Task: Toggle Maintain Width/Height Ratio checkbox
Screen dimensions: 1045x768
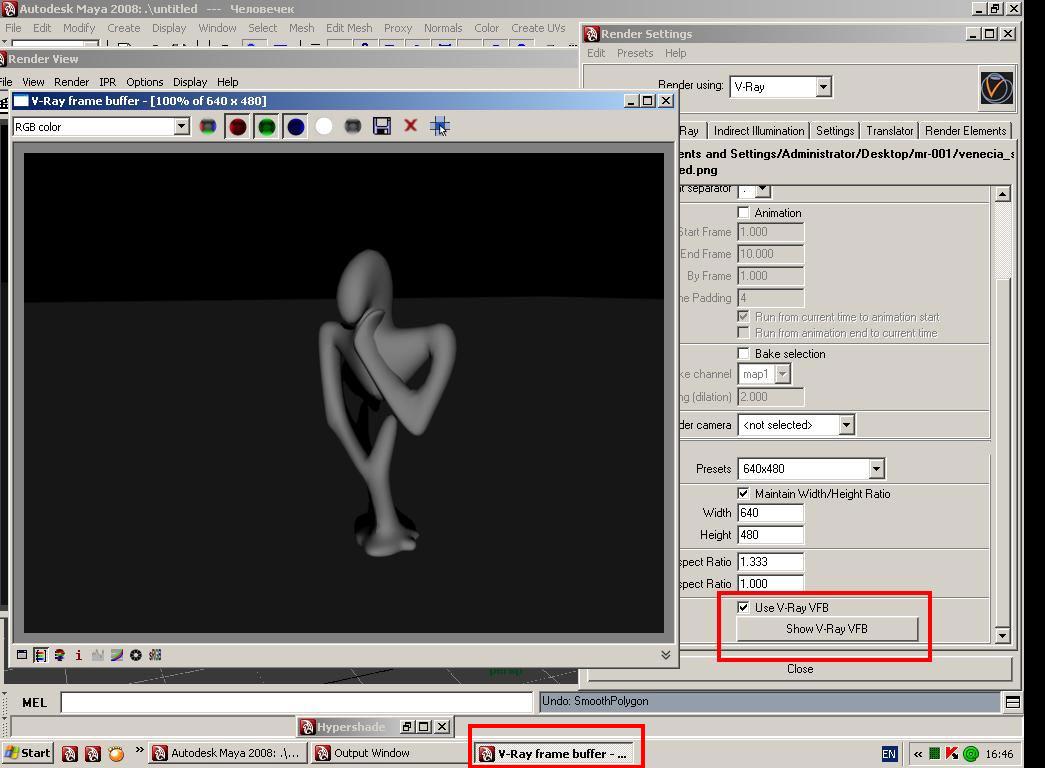Action: 743,493
